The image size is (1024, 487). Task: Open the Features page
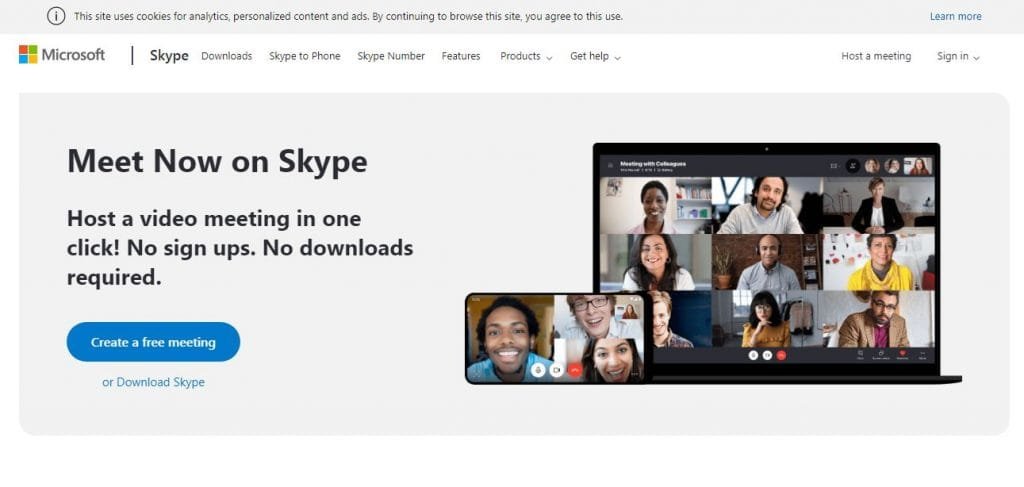461,56
